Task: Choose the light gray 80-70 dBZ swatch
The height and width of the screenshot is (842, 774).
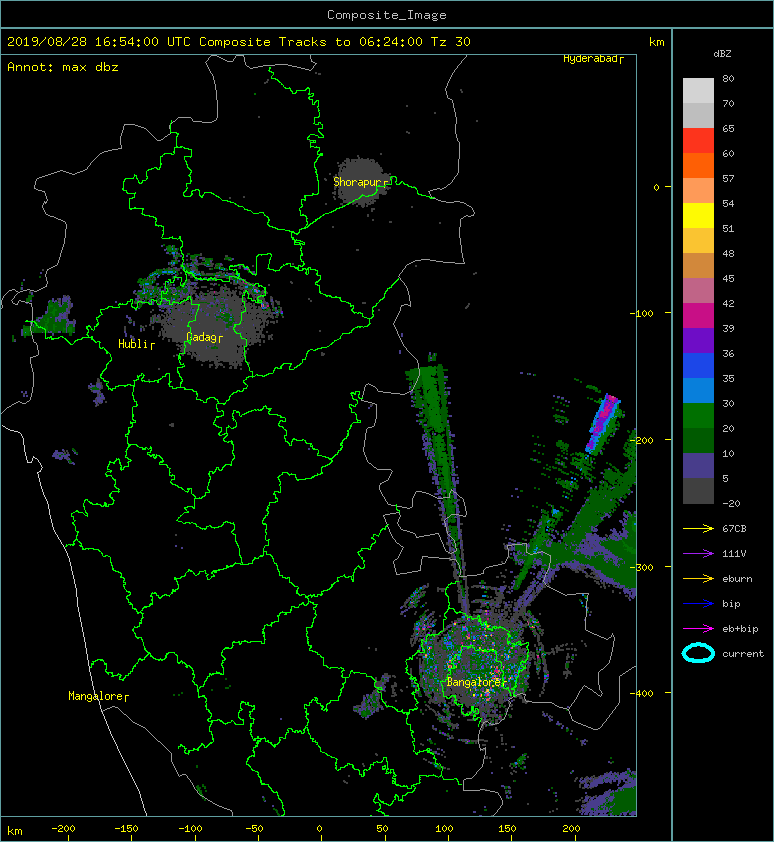Action: click(698, 91)
